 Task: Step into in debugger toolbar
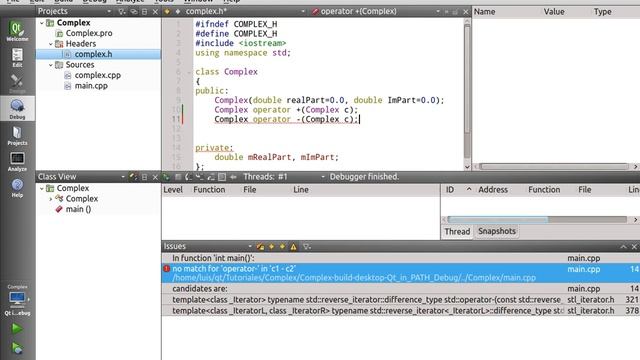coord(200,177)
